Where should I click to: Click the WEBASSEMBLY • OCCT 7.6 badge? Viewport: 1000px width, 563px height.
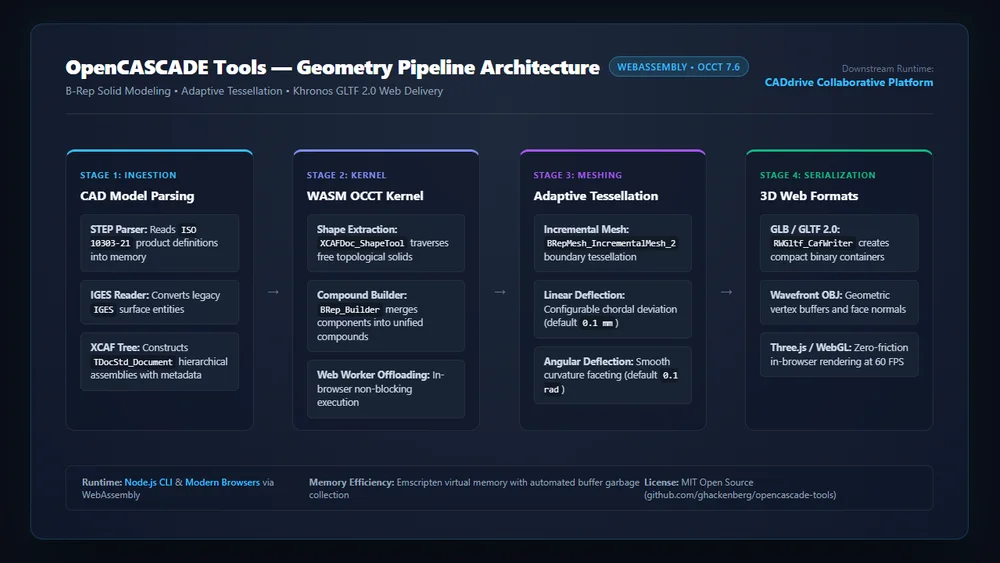[679, 67]
